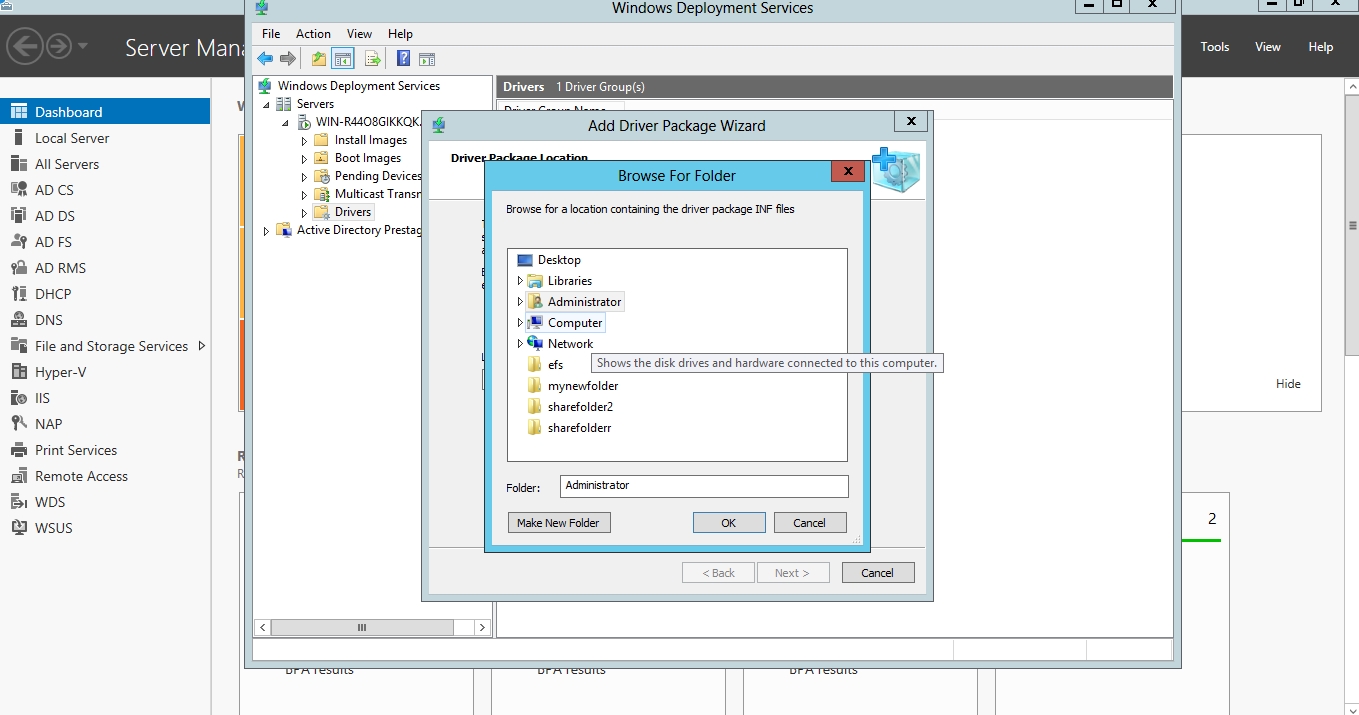
Task: Open the View menu in WDS console
Action: click(x=359, y=34)
